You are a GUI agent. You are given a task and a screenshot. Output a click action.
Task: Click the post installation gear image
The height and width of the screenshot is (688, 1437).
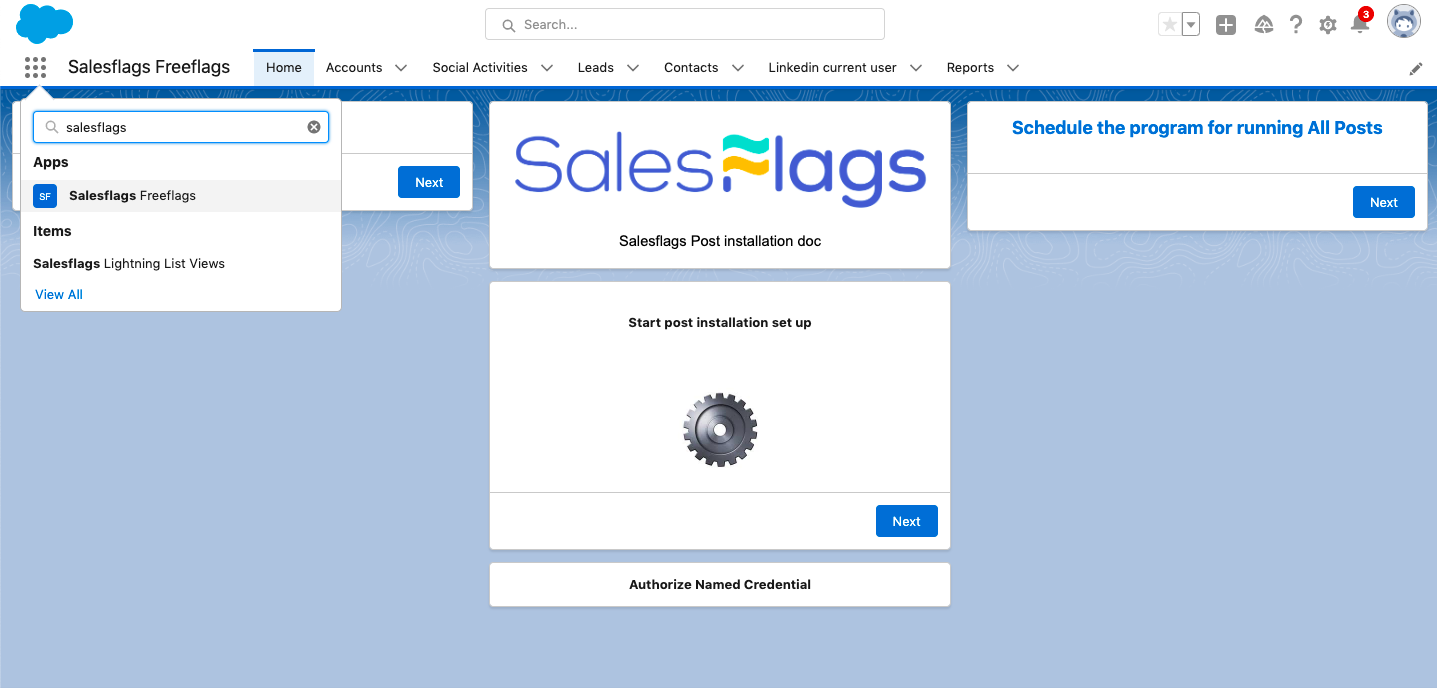pos(720,429)
